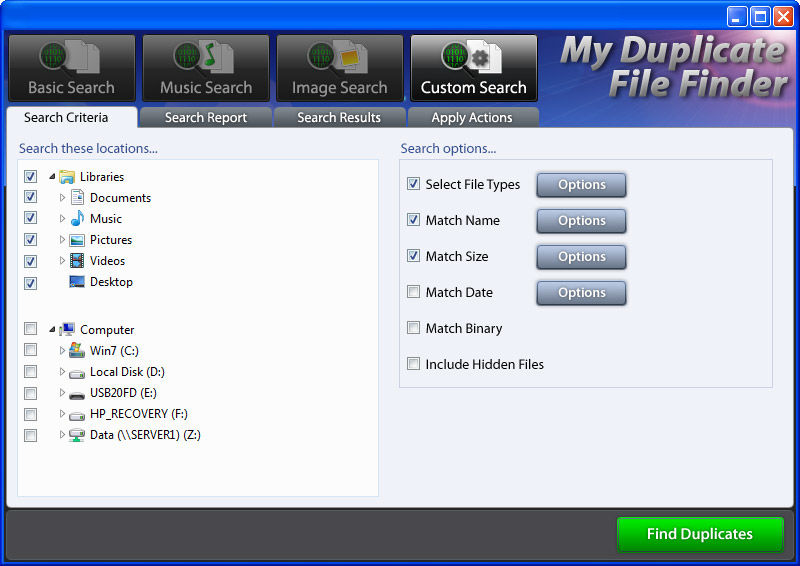Open Options for Match Name
Screen dimensions: 800x566
(x=581, y=220)
